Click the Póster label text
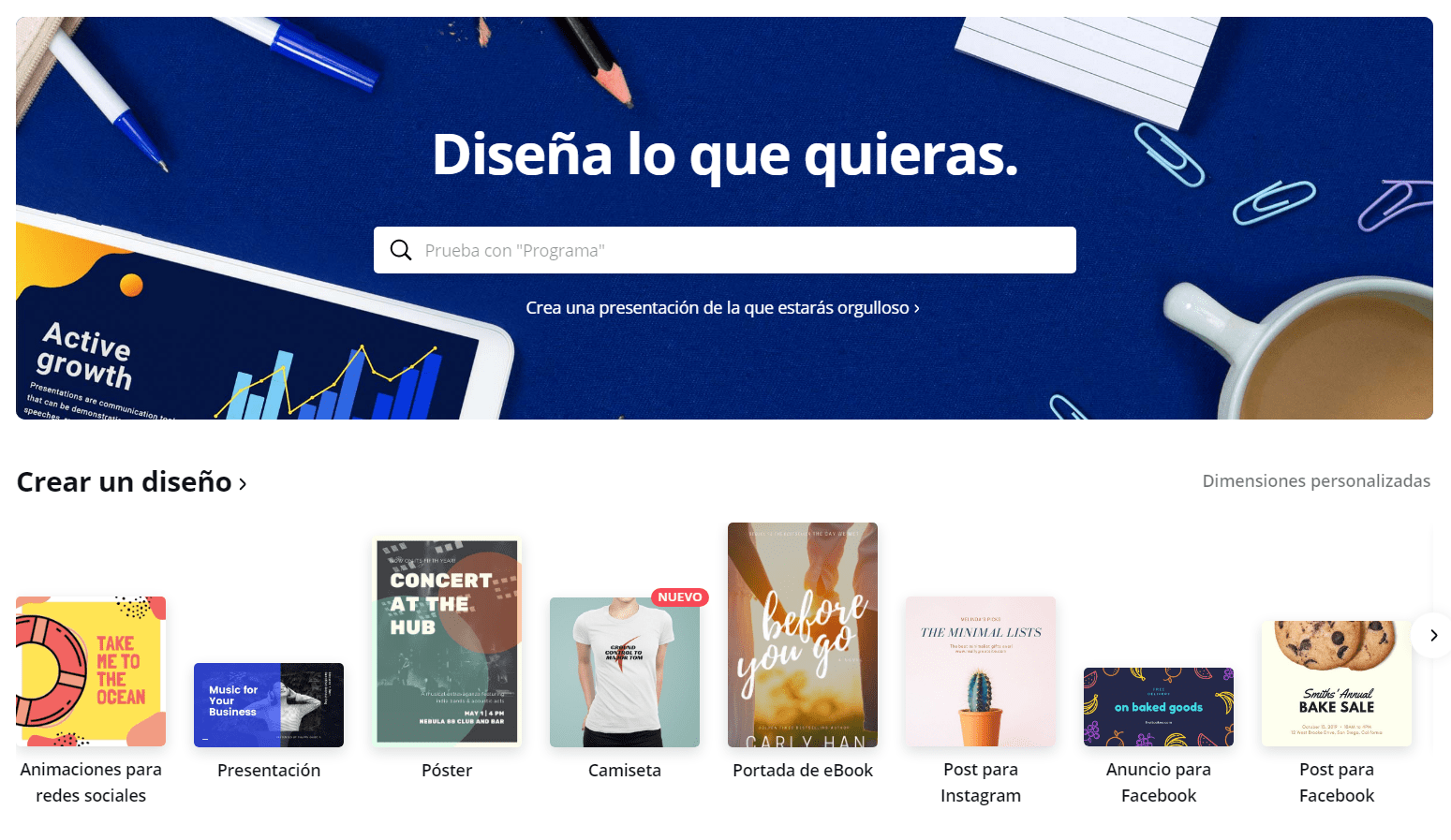 tap(447, 770)
